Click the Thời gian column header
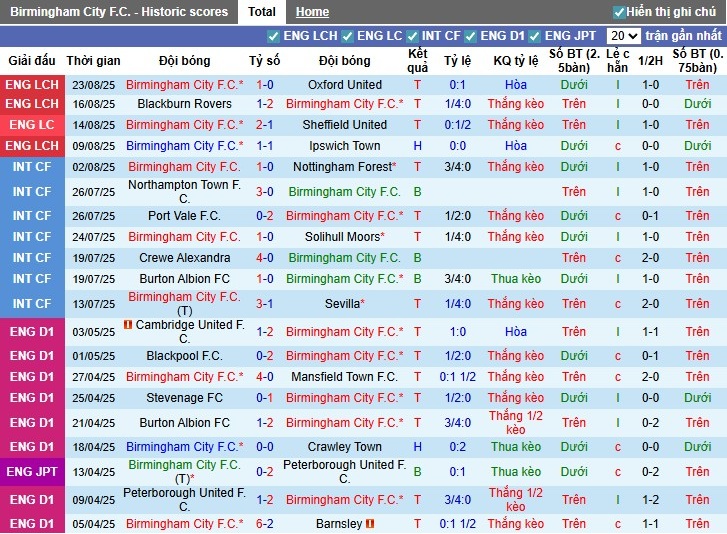Viewport: 727px width, 534px height. coord(94,61)
